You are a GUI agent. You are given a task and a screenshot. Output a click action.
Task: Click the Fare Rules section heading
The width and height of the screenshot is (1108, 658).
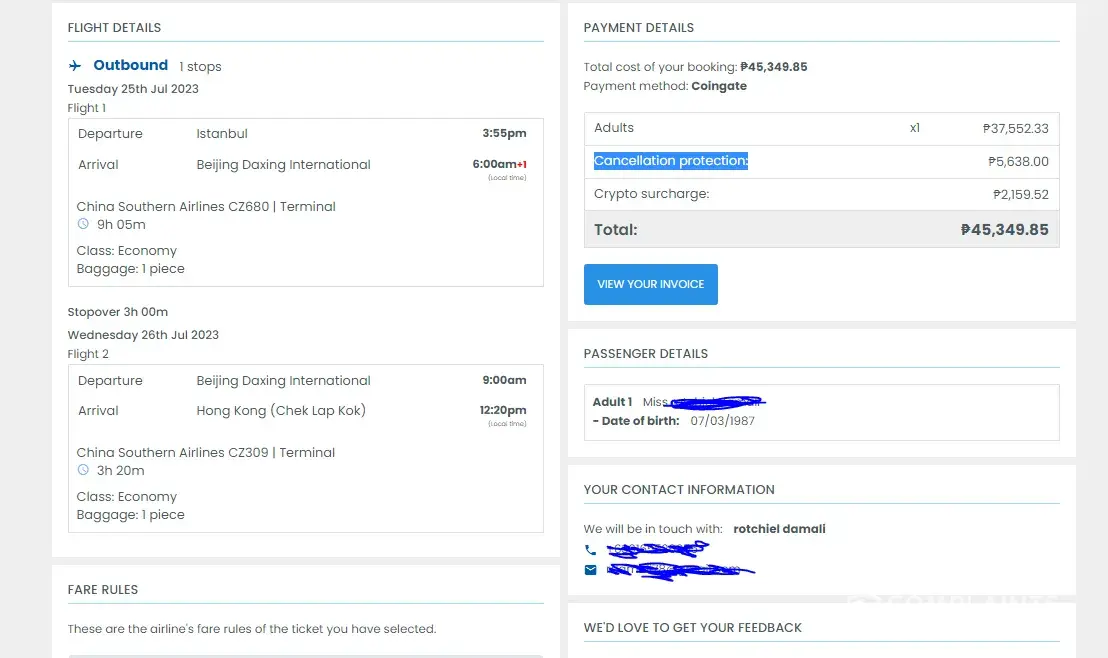click(103, 589)
